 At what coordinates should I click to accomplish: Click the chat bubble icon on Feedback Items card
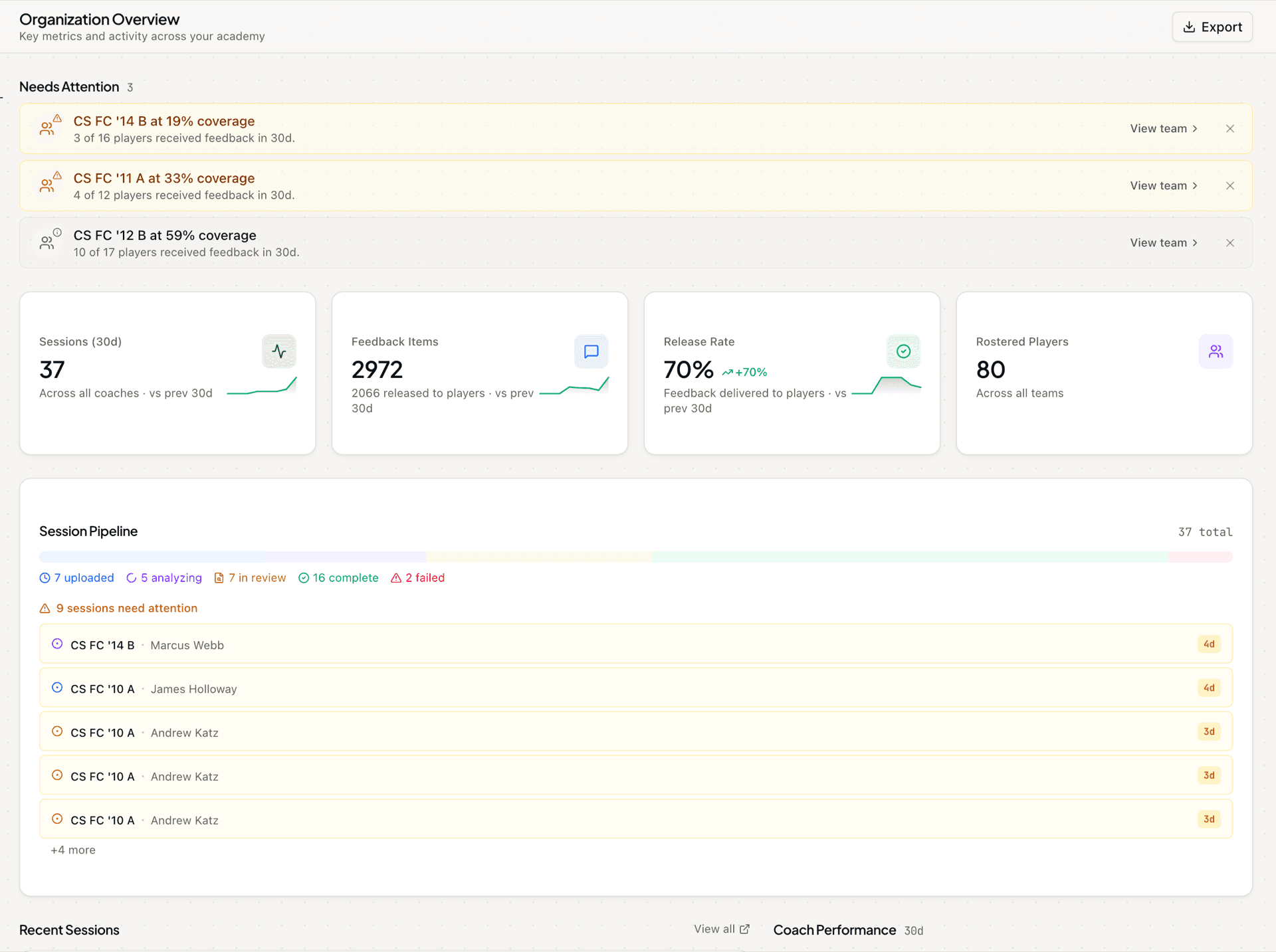tap(591, 351)
